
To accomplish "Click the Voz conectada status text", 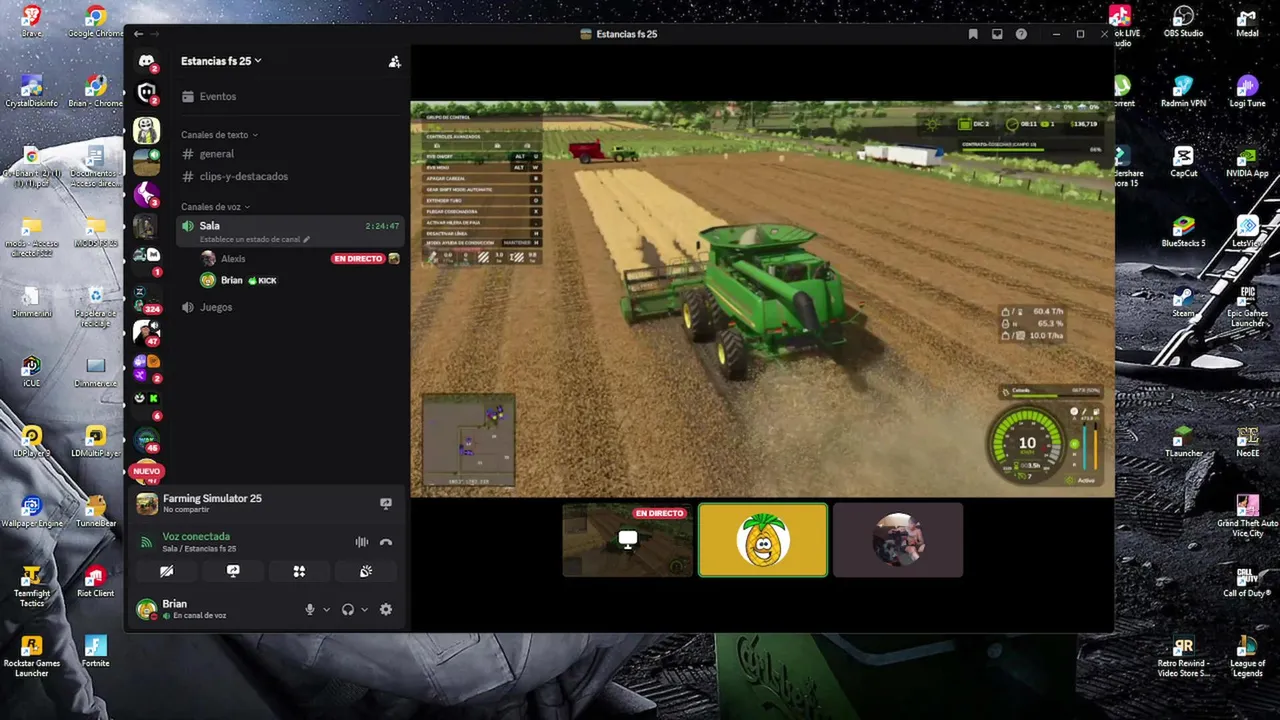I will (196, 537).
